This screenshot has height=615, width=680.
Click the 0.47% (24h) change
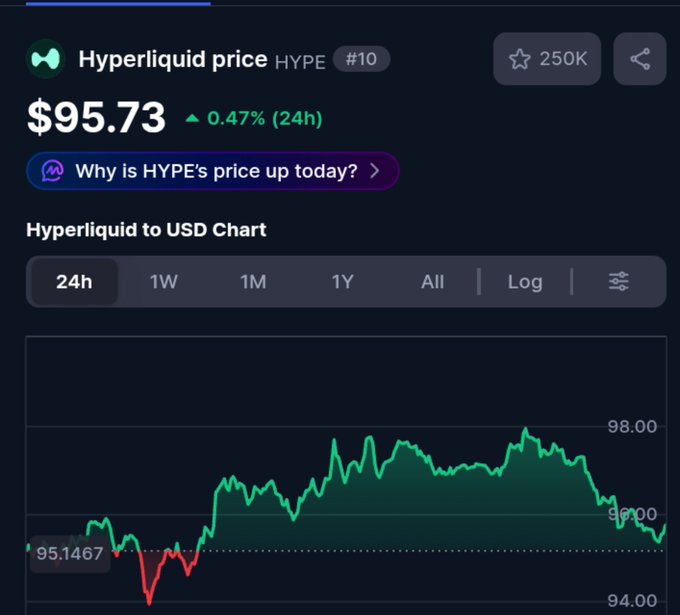point(265,118)
